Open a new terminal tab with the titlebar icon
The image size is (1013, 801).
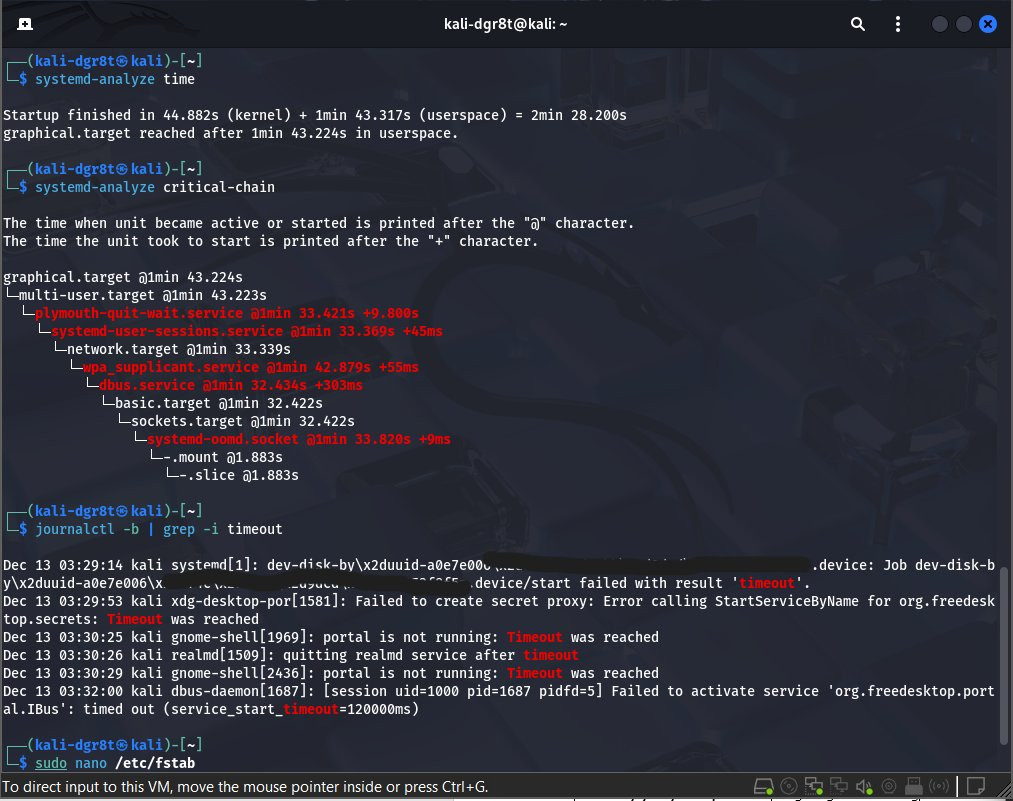25,25
